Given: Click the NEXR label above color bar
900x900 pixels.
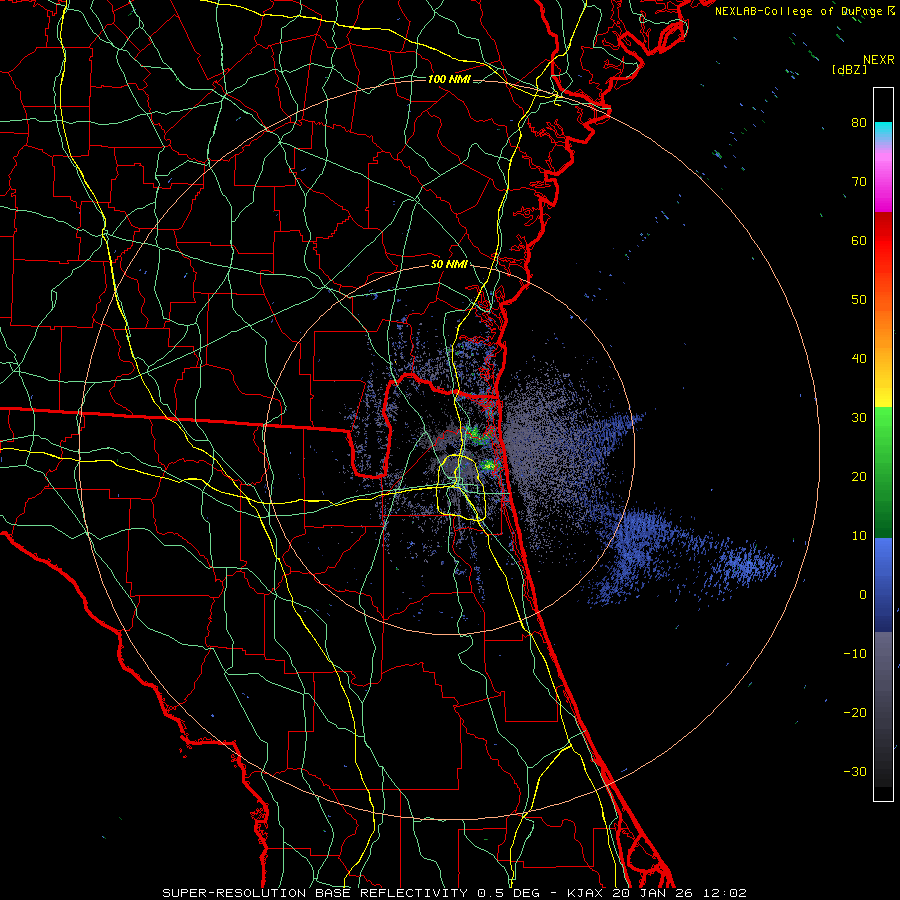Looking at the screenshot, I should pyautogui.click(x=878, y=60).
